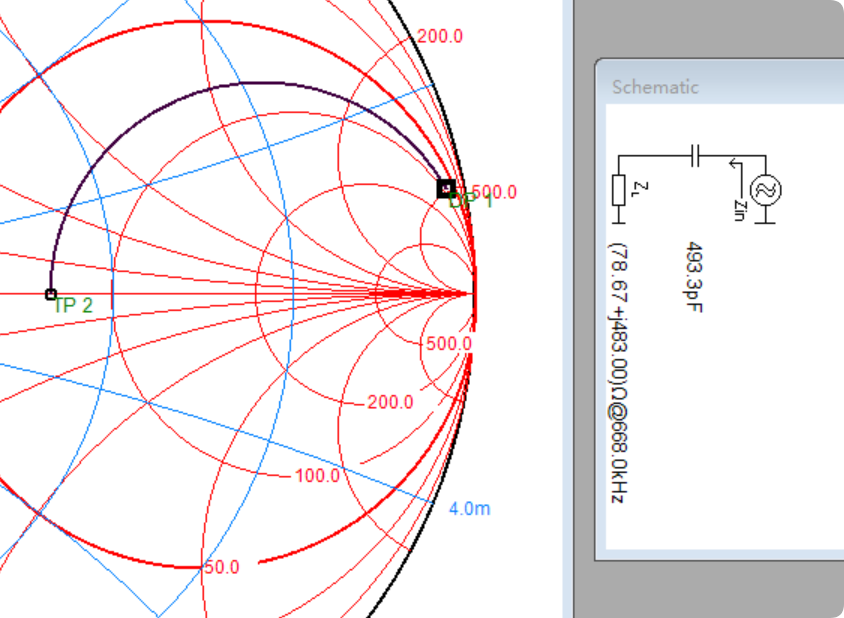844x618 pixels.
Task: Click the DP 1 data point marker
Action: click(x=446, y=188)
